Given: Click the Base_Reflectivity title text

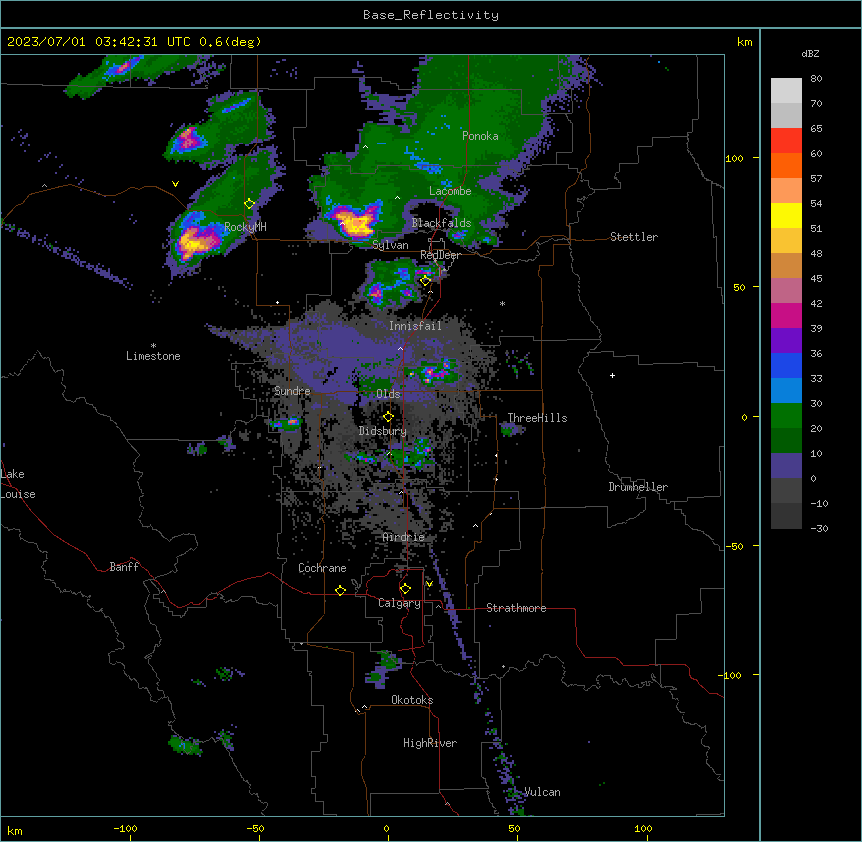Looking at the screenshot, I should coord(431,15).
